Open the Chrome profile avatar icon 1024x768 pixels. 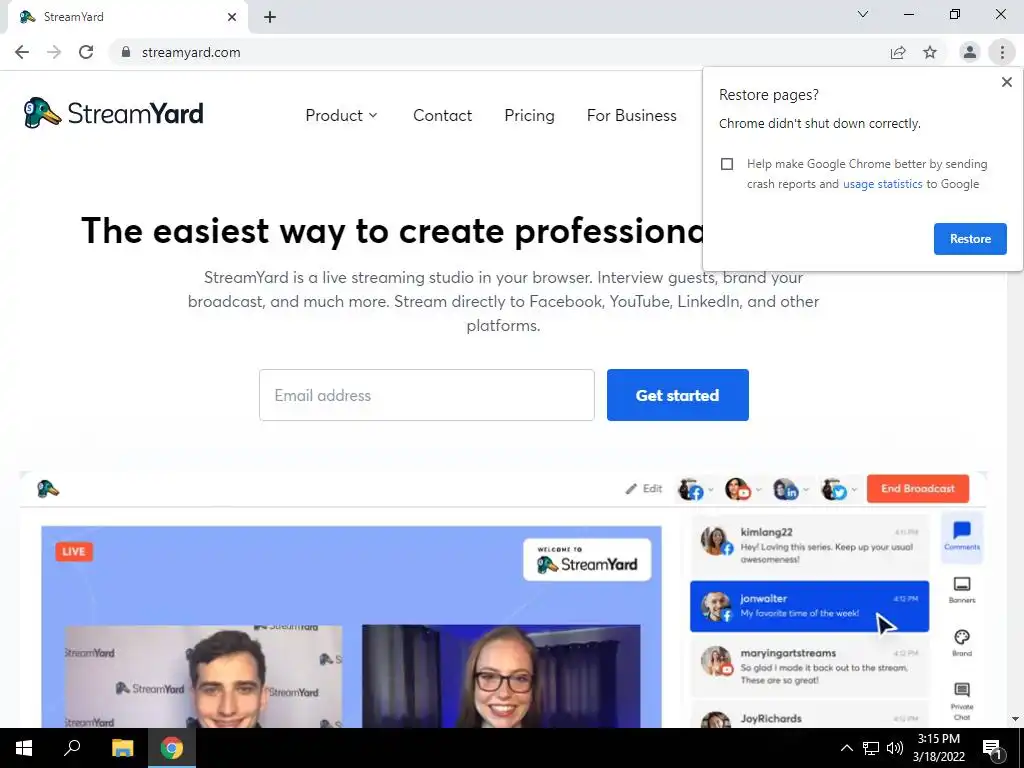(970, 52)
